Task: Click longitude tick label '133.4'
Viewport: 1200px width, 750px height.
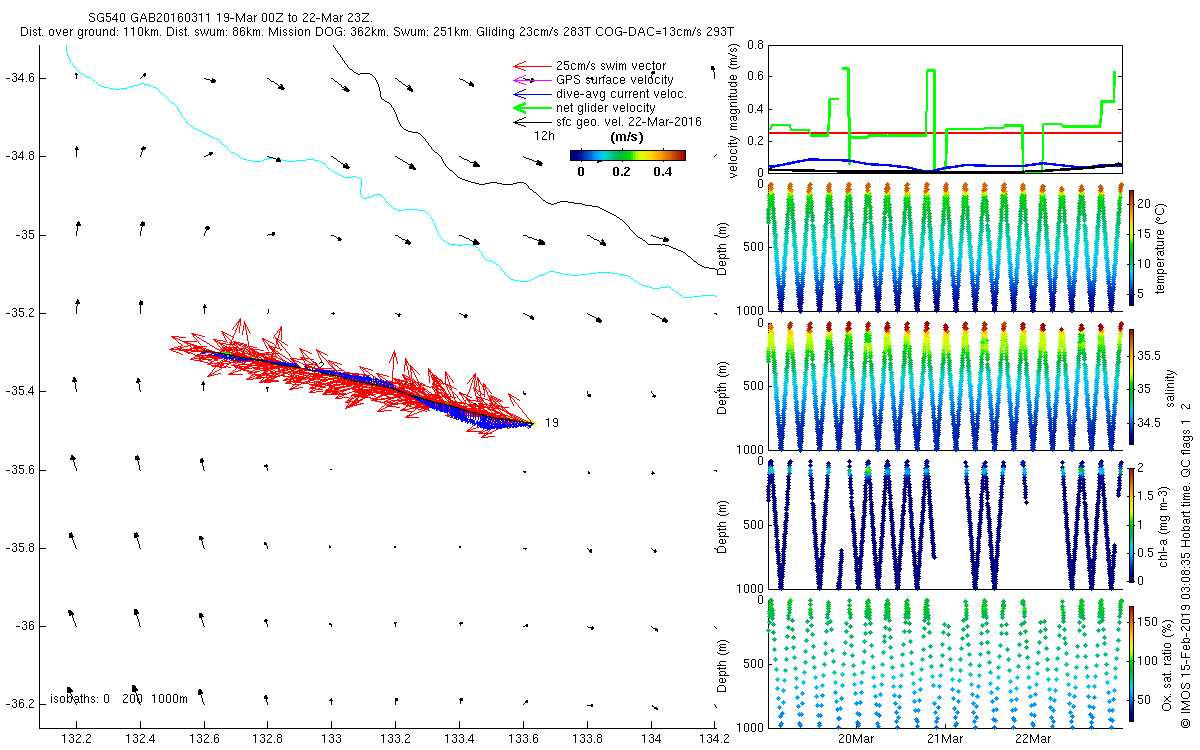Action: click(x=460, y=738)
